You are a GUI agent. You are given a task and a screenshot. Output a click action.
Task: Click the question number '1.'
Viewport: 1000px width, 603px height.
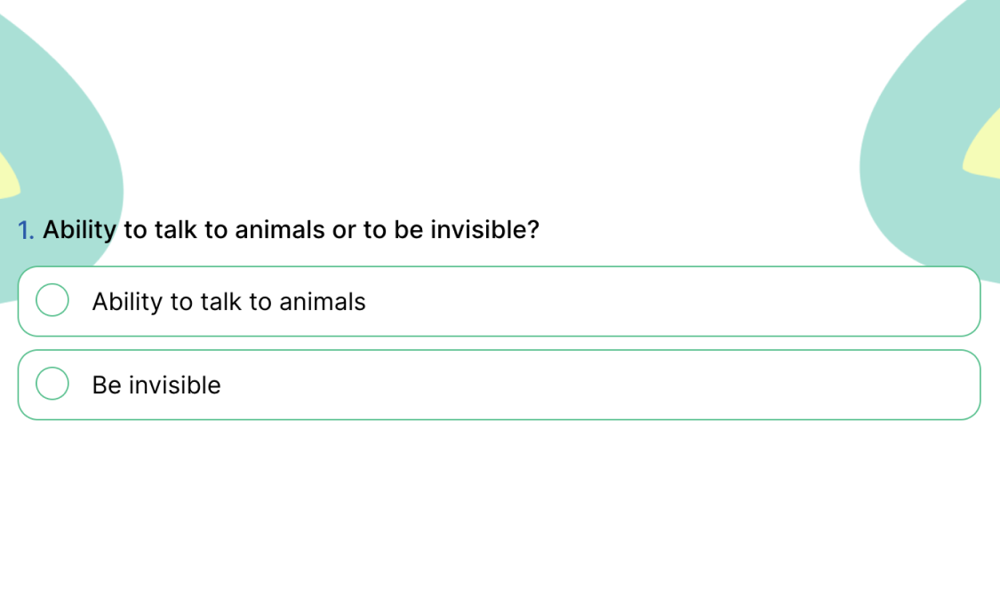(26, 230)
